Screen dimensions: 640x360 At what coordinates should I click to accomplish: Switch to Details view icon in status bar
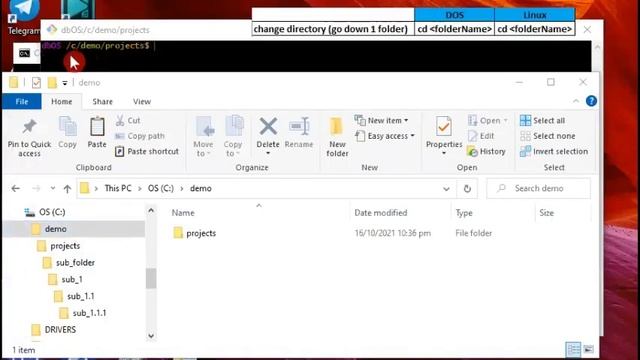[573, 349]
